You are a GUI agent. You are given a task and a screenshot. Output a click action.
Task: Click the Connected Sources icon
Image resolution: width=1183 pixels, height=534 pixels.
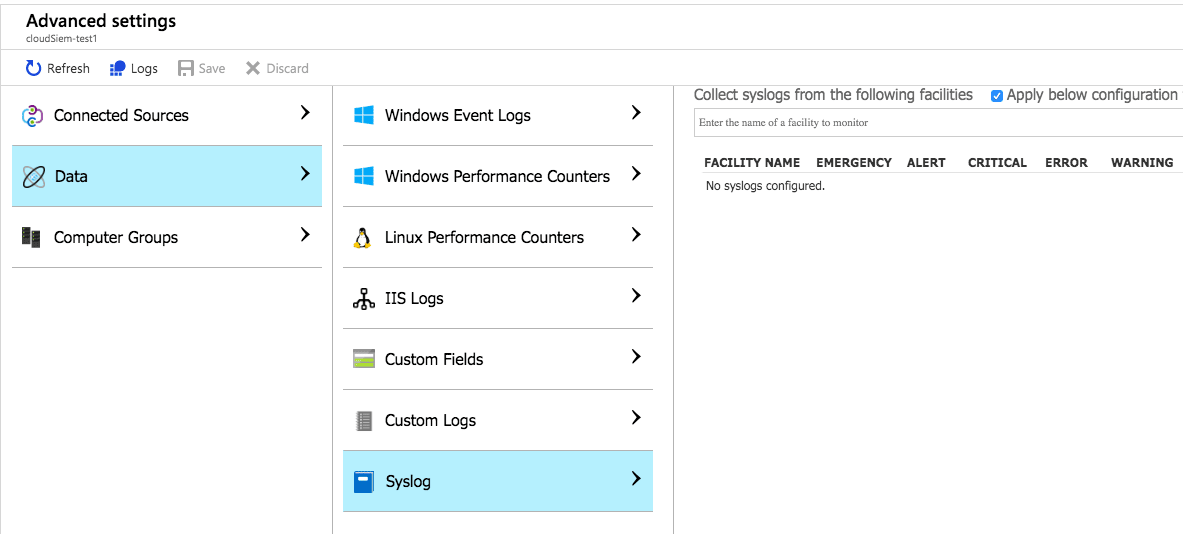coord(33,116)
